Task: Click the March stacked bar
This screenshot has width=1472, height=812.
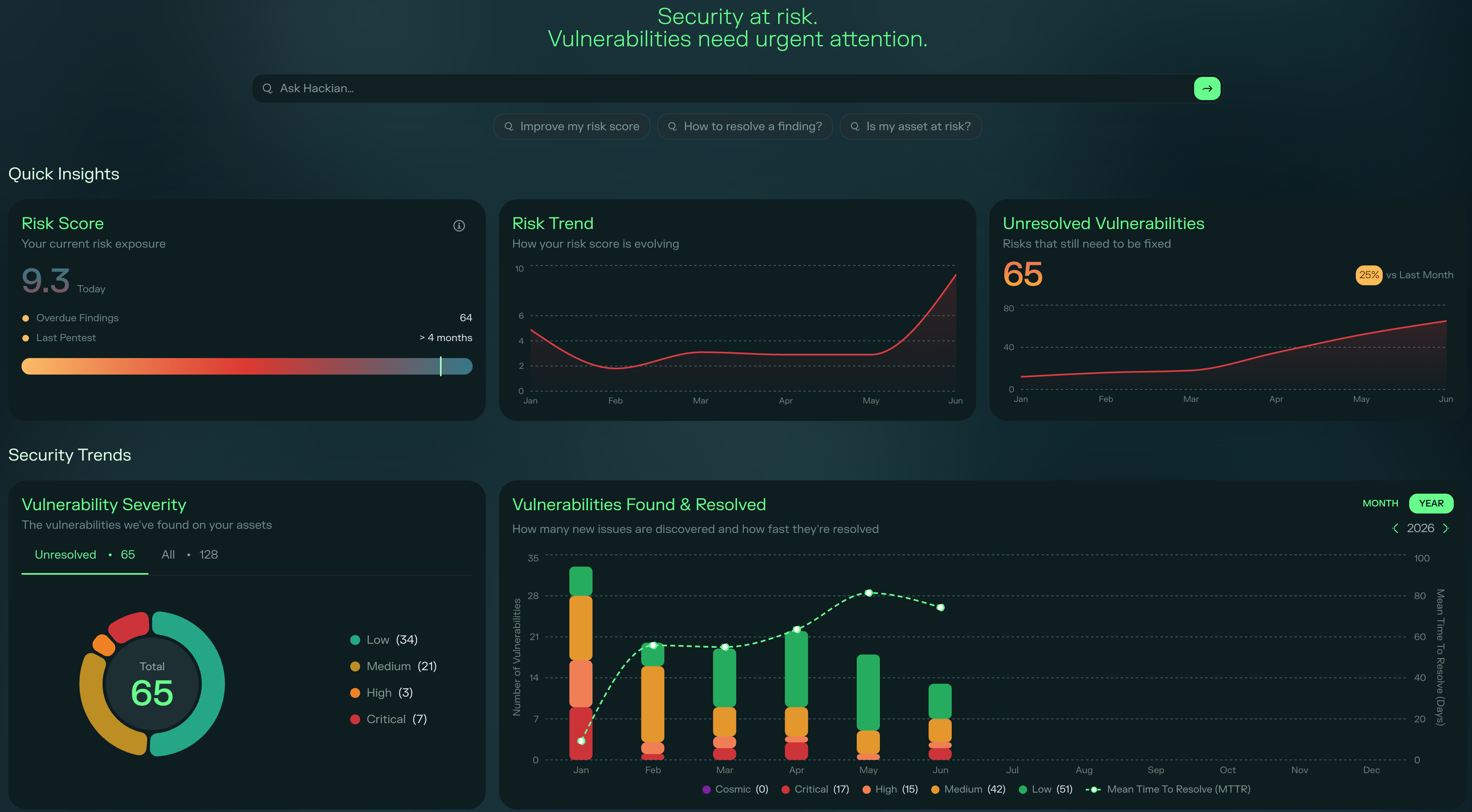Action: click(x=724, y=704)
